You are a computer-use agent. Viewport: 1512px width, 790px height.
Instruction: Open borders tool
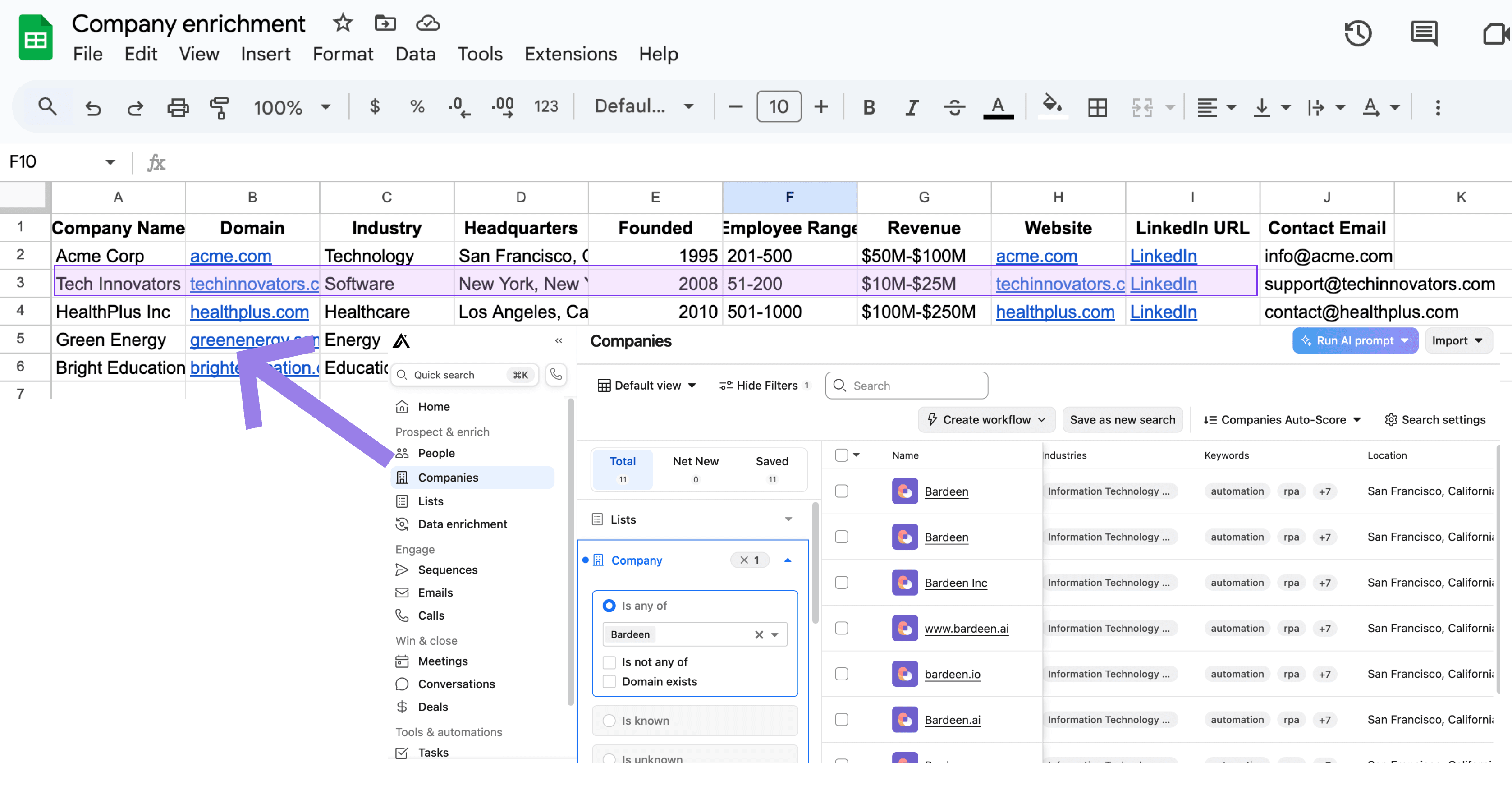tap(1097, 107)
